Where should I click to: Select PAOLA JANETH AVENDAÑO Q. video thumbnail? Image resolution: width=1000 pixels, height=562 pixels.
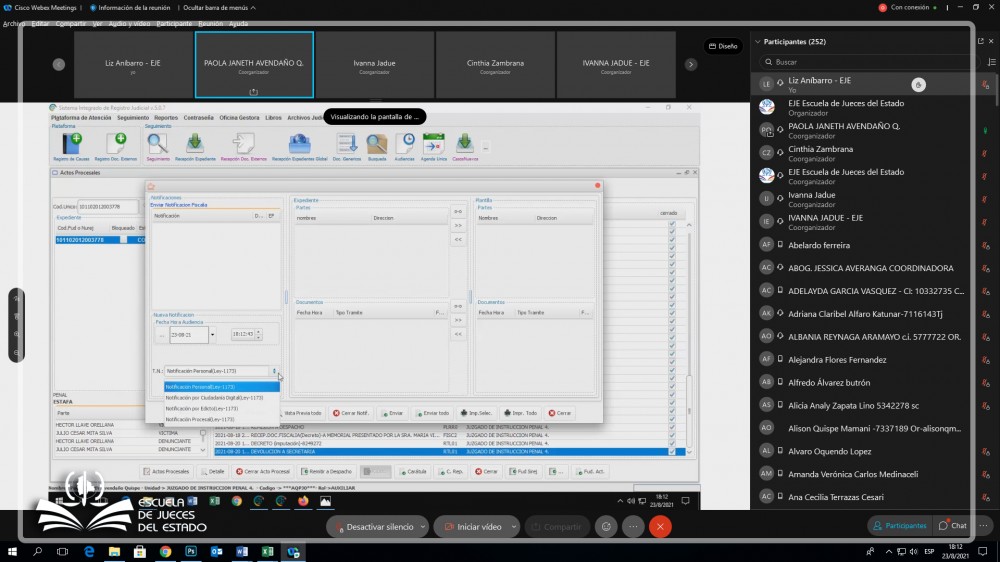(x=254, y=65)
